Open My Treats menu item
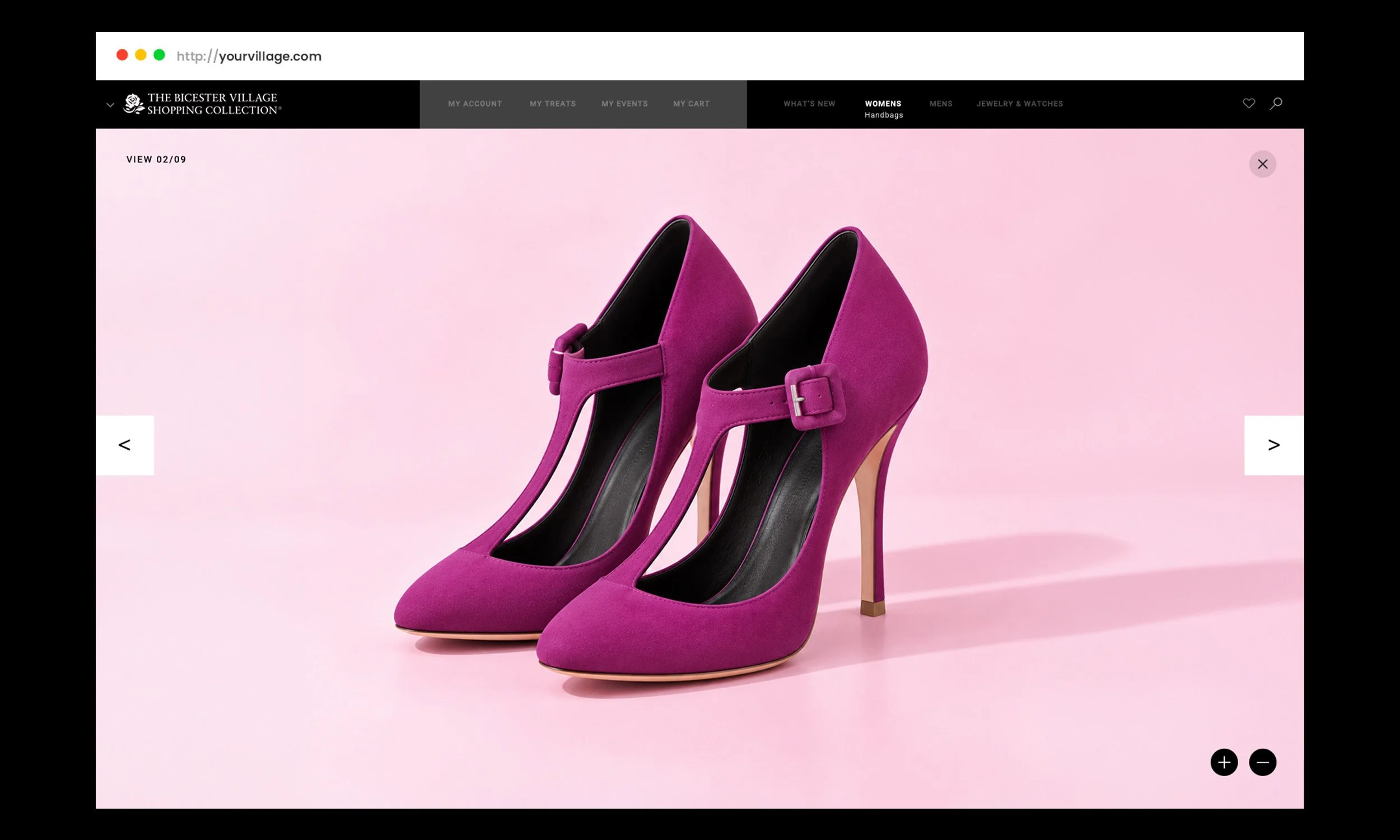The height and width of the screenshot is (840, 1400). [x=552, y=104]
